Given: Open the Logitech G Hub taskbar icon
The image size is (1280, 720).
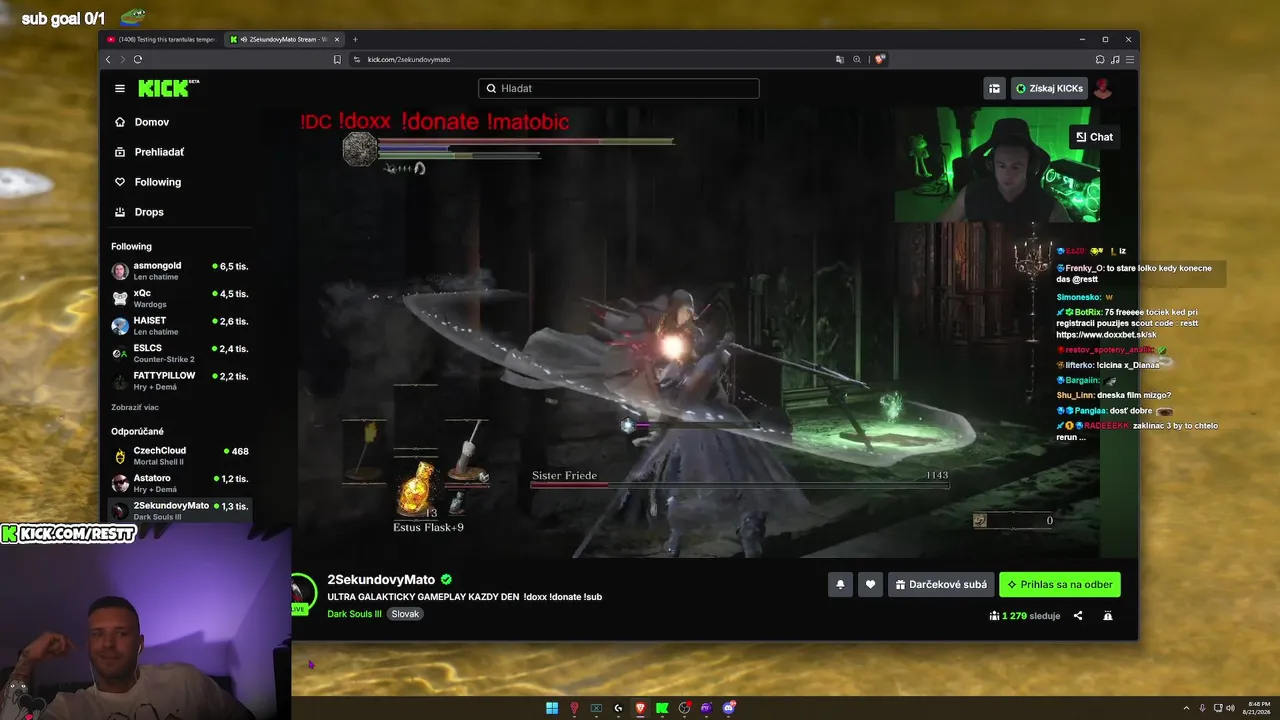Looking at the screenshot, I should pos(618,708).
